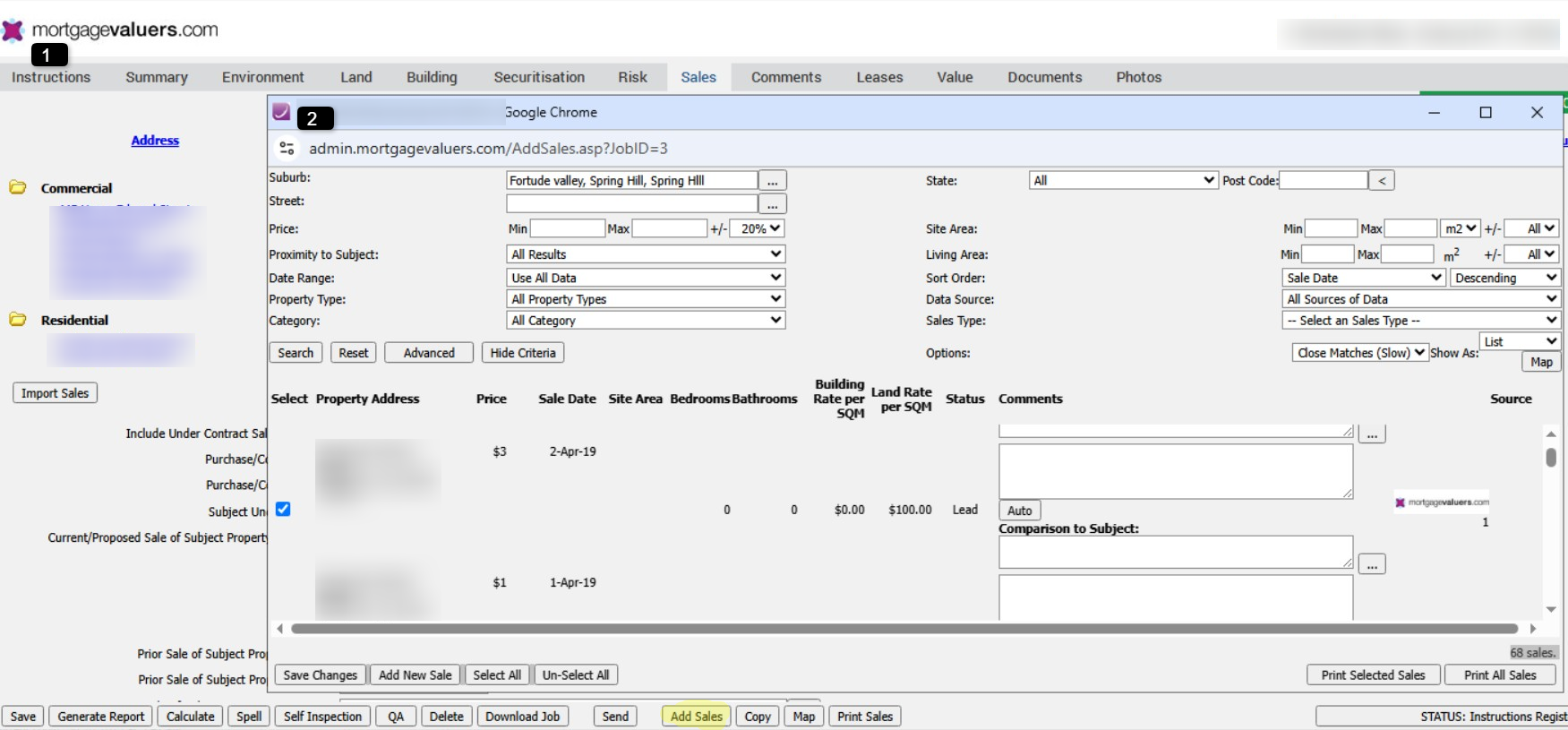
Task: Click the highlighted Add Sales button
Action: (697, 717)
